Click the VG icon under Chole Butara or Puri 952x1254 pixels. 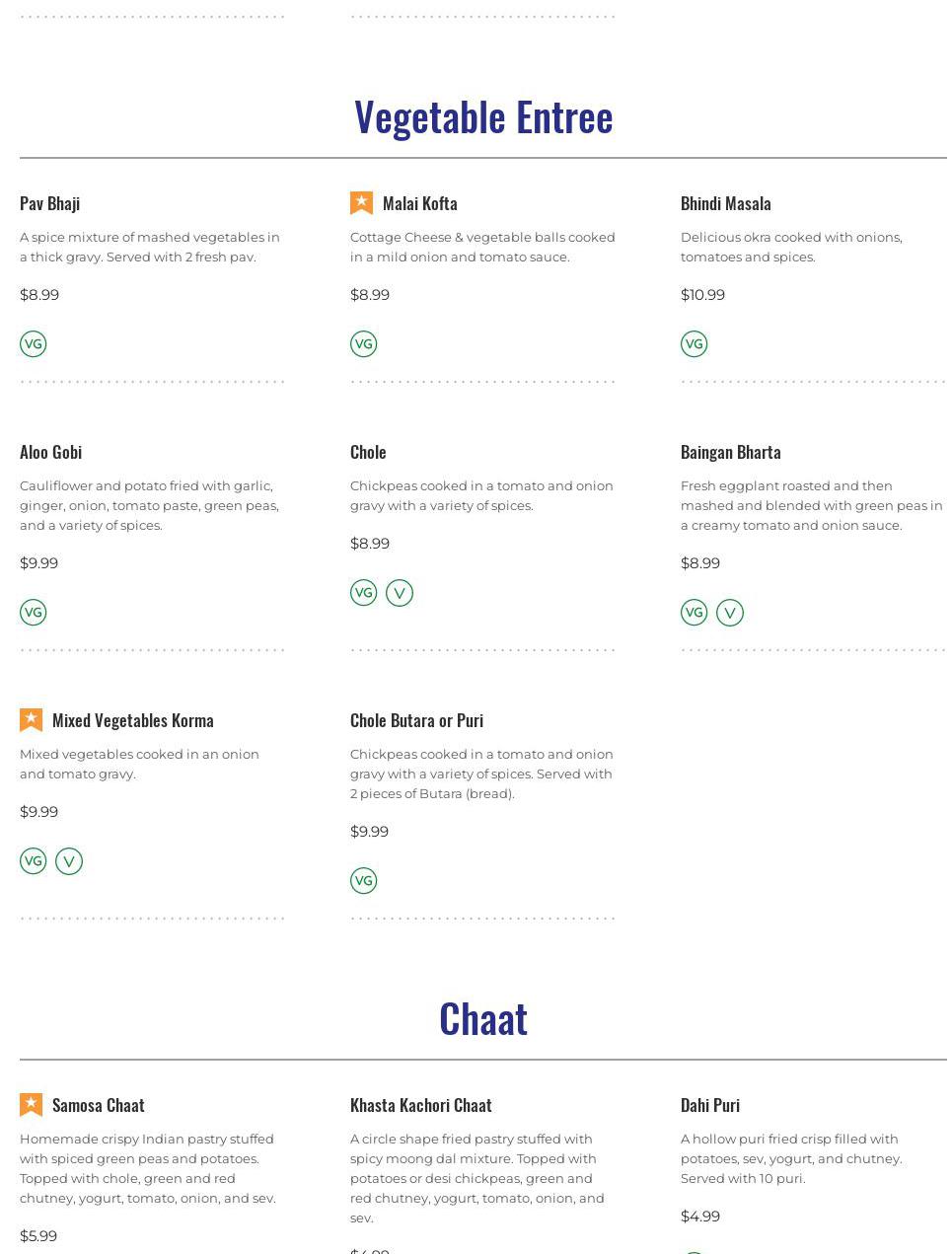click(364, 881)
